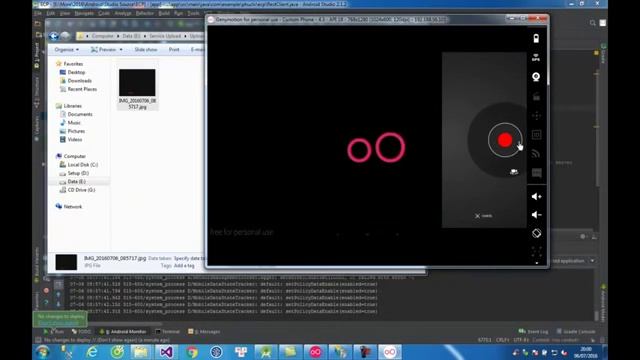Click Add a tag field in details pane
Image resolution: width=640 pixels, height=360 pixels.
[x=184, y=266]
